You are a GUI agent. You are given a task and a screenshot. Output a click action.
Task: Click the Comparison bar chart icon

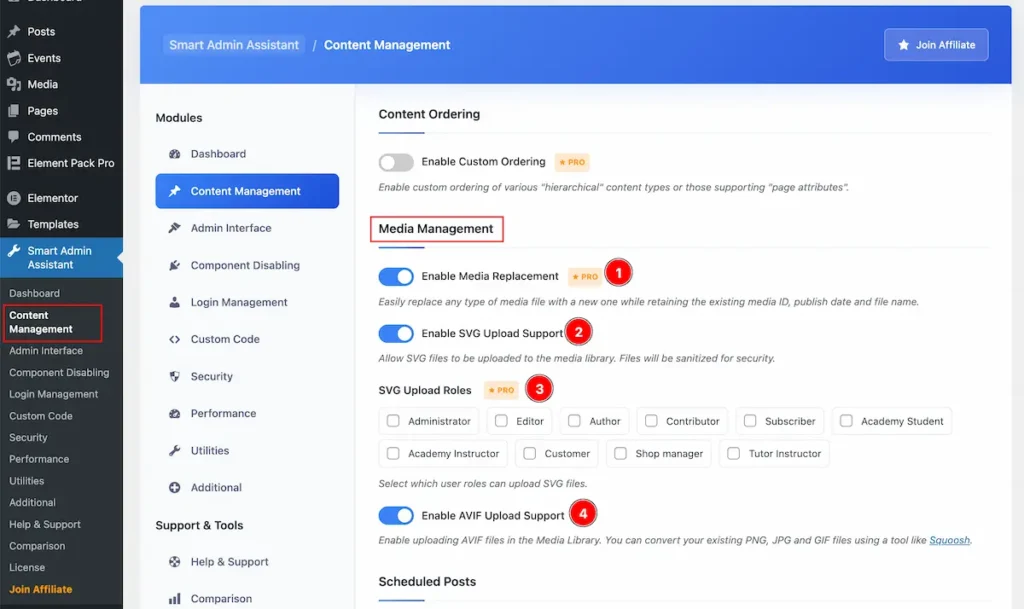[x=174, y=599]
